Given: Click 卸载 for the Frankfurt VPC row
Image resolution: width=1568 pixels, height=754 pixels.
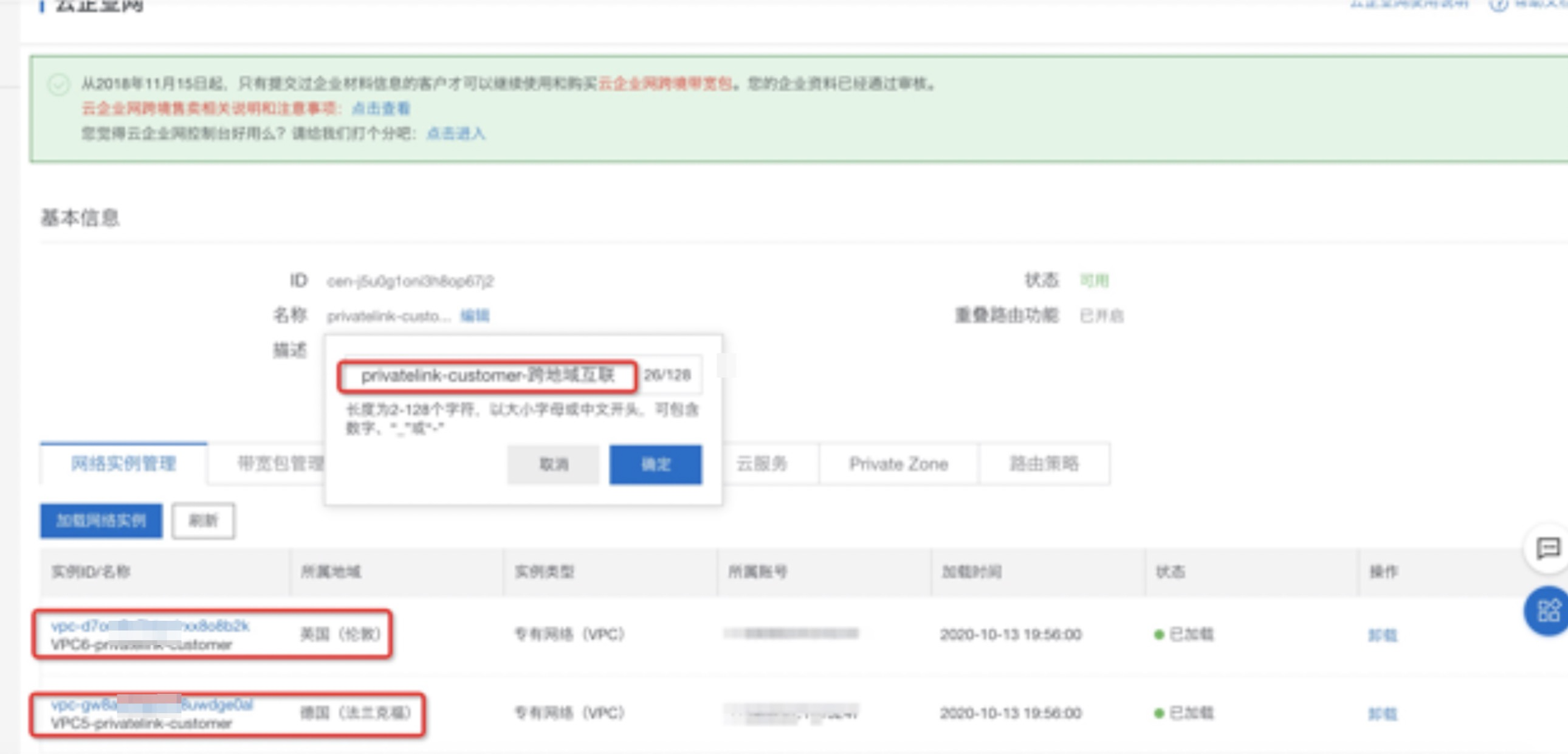Looking at the screenshot, I should 1382,713.
